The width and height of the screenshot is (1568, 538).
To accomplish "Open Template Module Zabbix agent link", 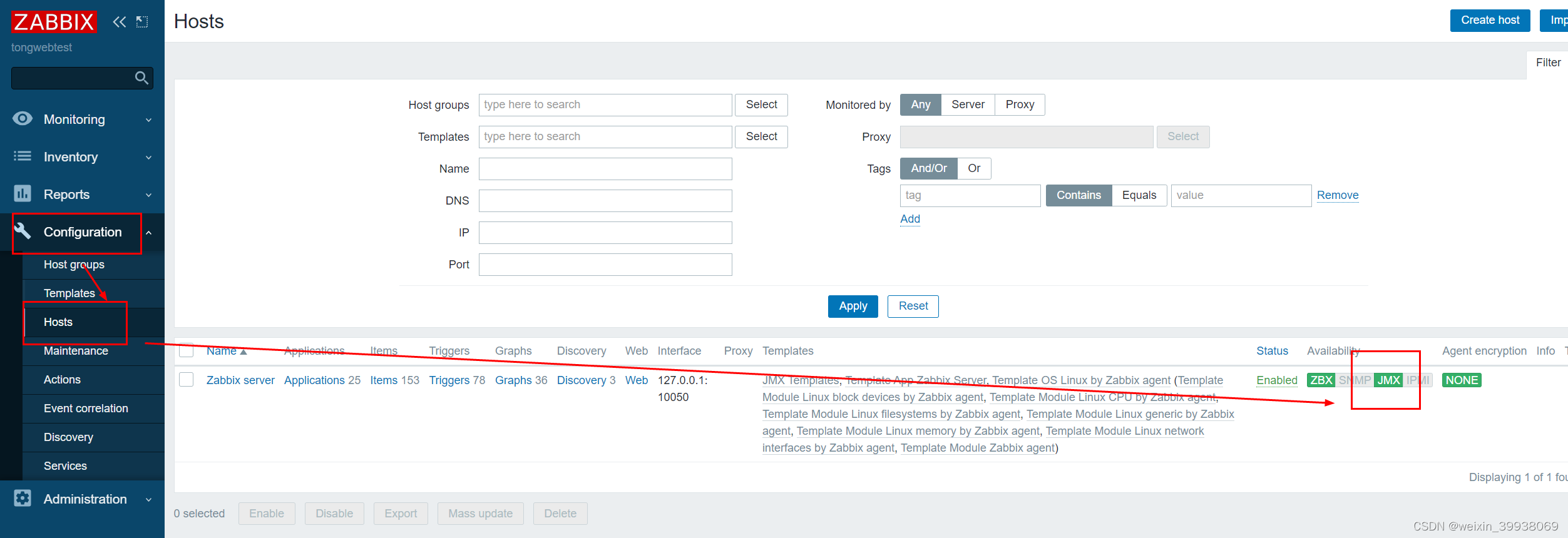I will pyautogui.click(x=978, y=448).
